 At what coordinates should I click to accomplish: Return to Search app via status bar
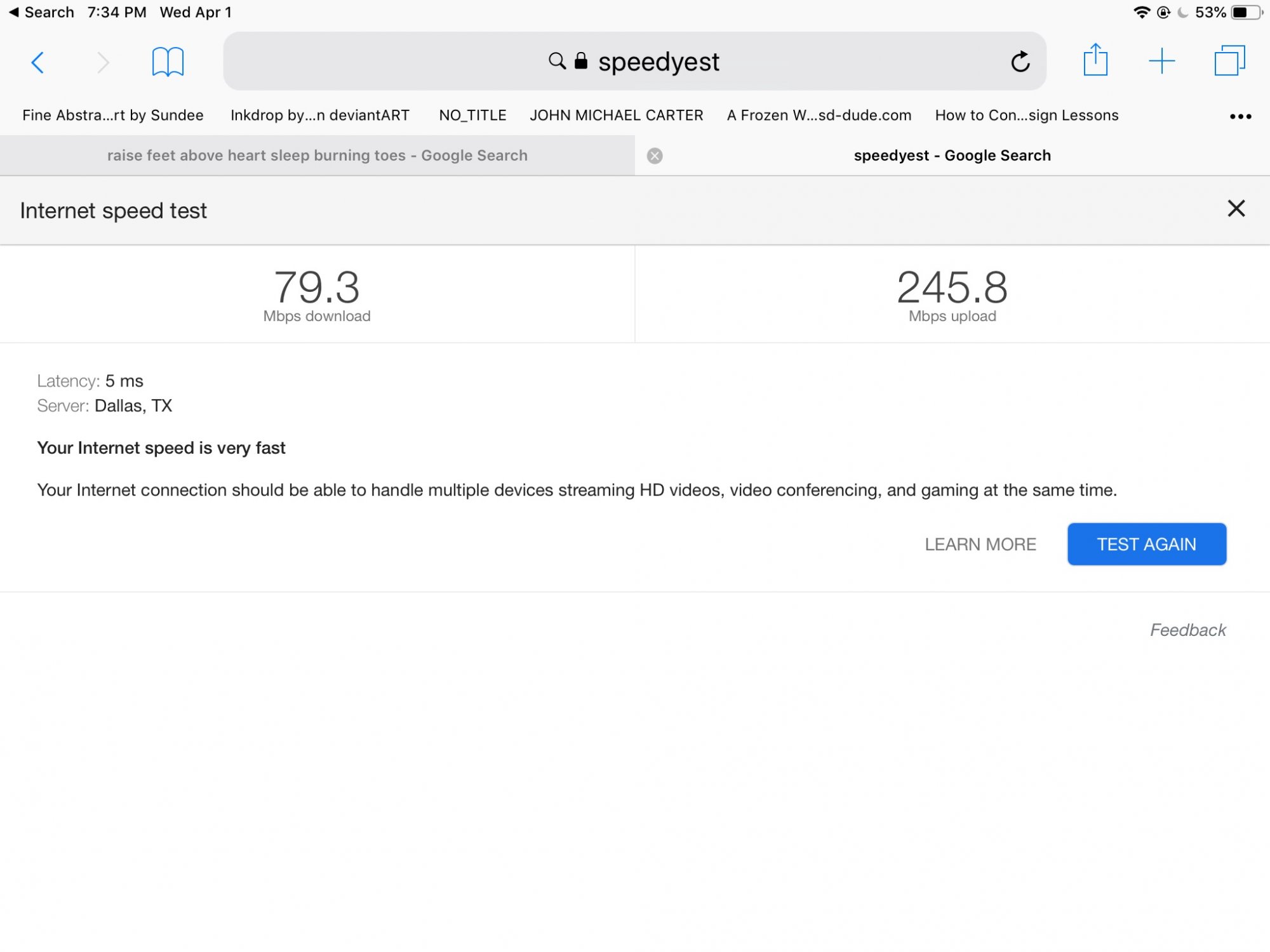(x=41, y=12)
